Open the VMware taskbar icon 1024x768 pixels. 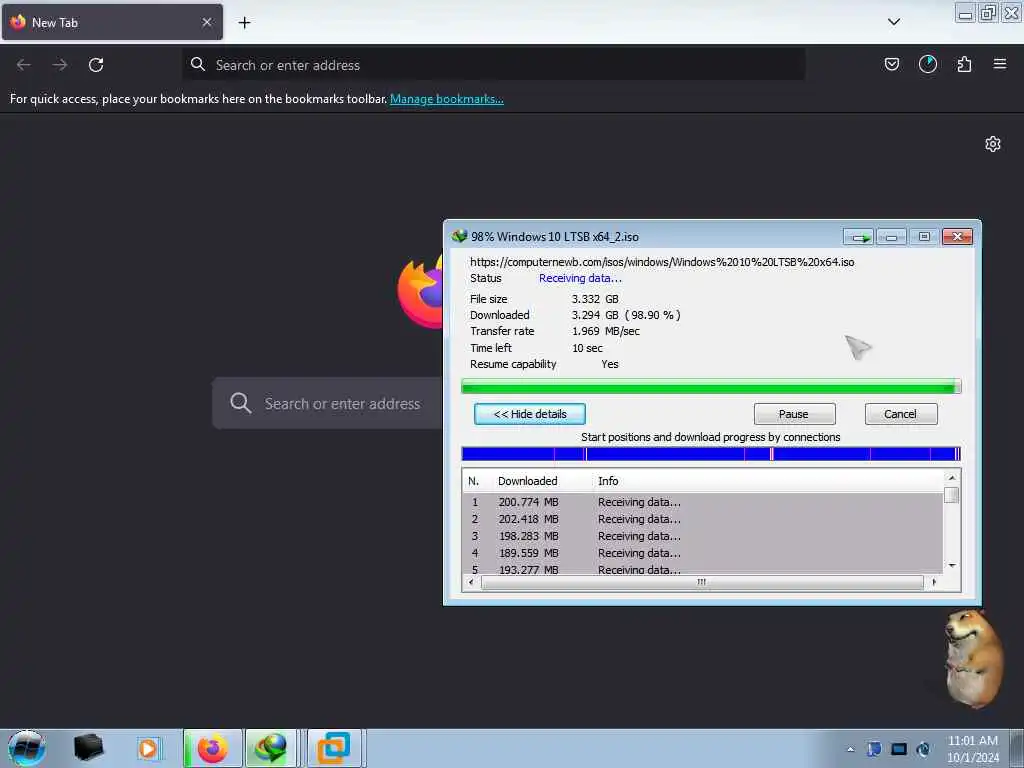pos(334,748)
